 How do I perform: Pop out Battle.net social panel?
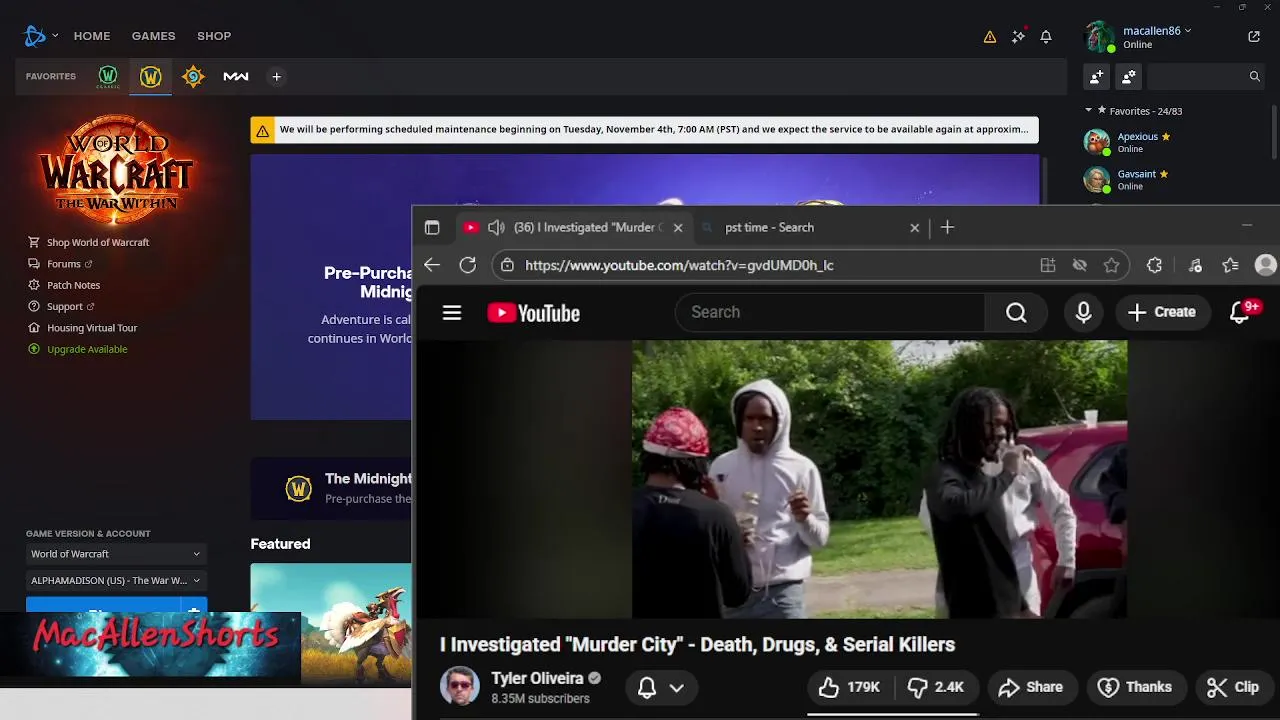pyautogui.click(x=1254, y=37)
